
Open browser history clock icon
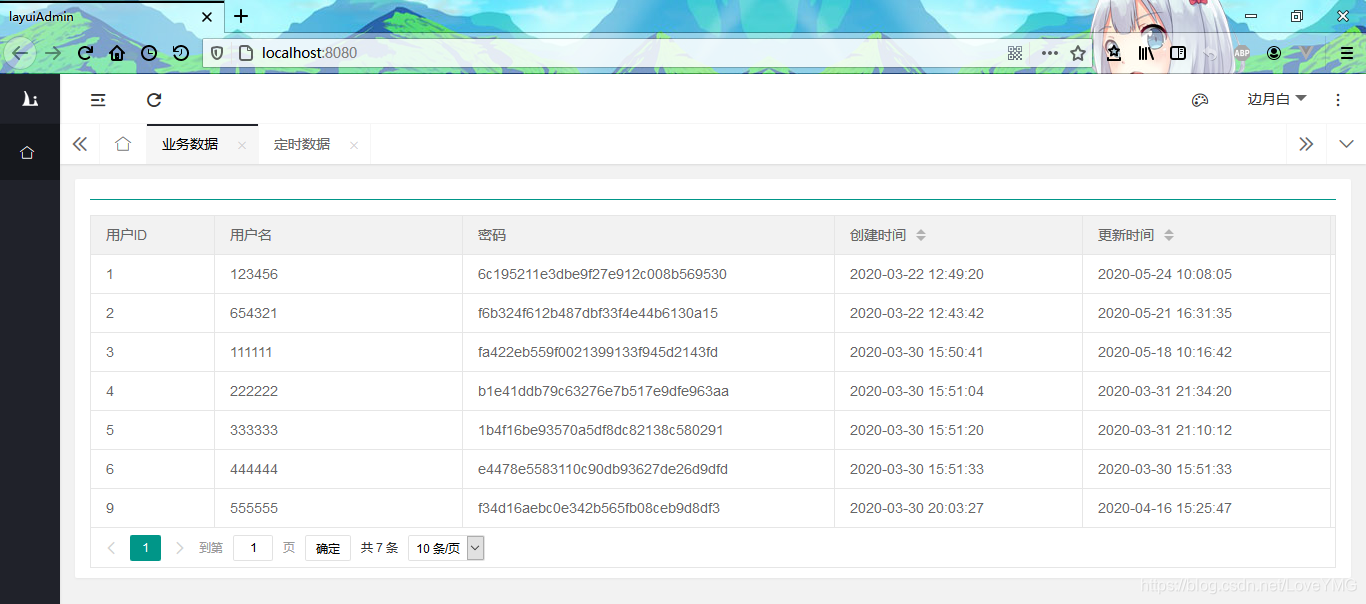[149, 53]
